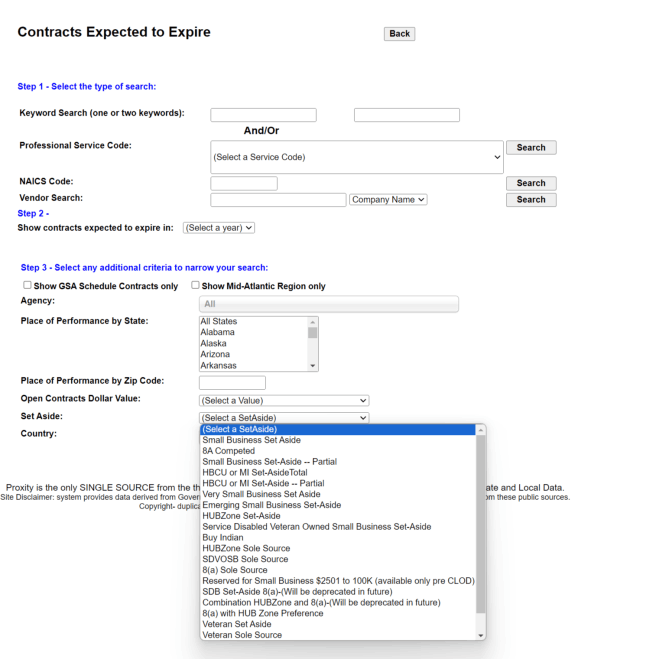Choose Combination HUBZone and 8(a) option
The height and width of the screenshot is (659, 659).
(x=338, y=602)
